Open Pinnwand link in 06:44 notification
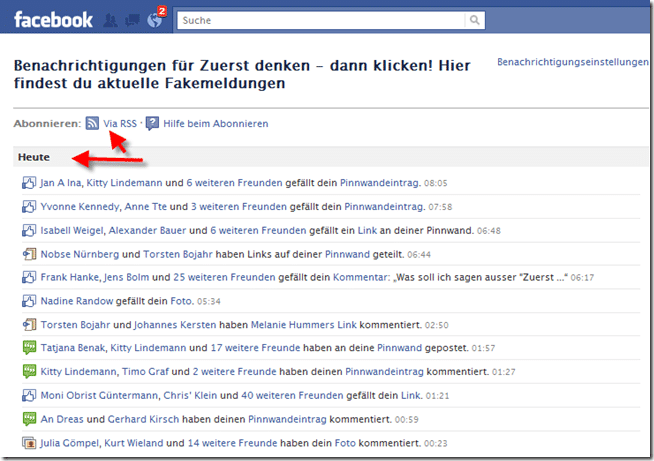This screenshot has height=461, width=654. click(347, 254)
